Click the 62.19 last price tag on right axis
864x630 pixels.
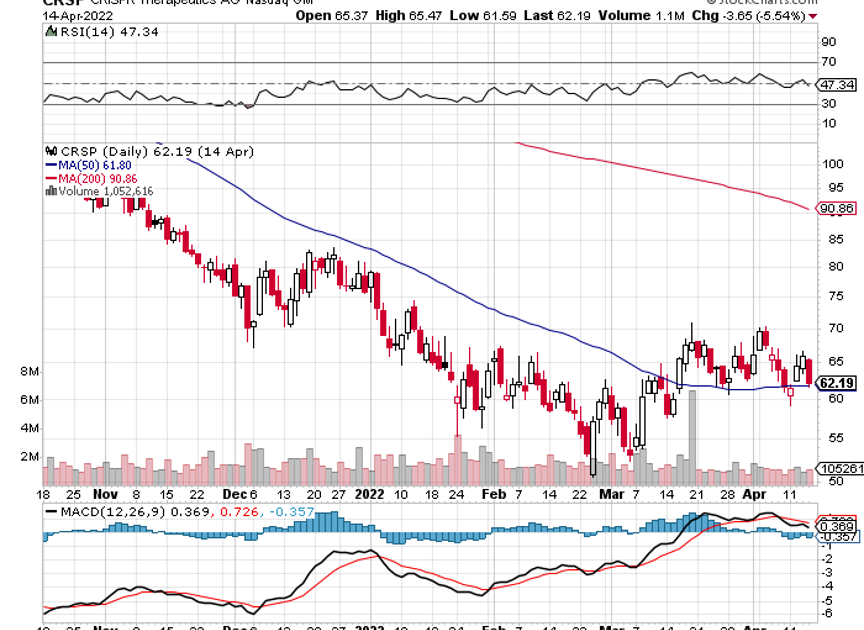click(836, 383)
